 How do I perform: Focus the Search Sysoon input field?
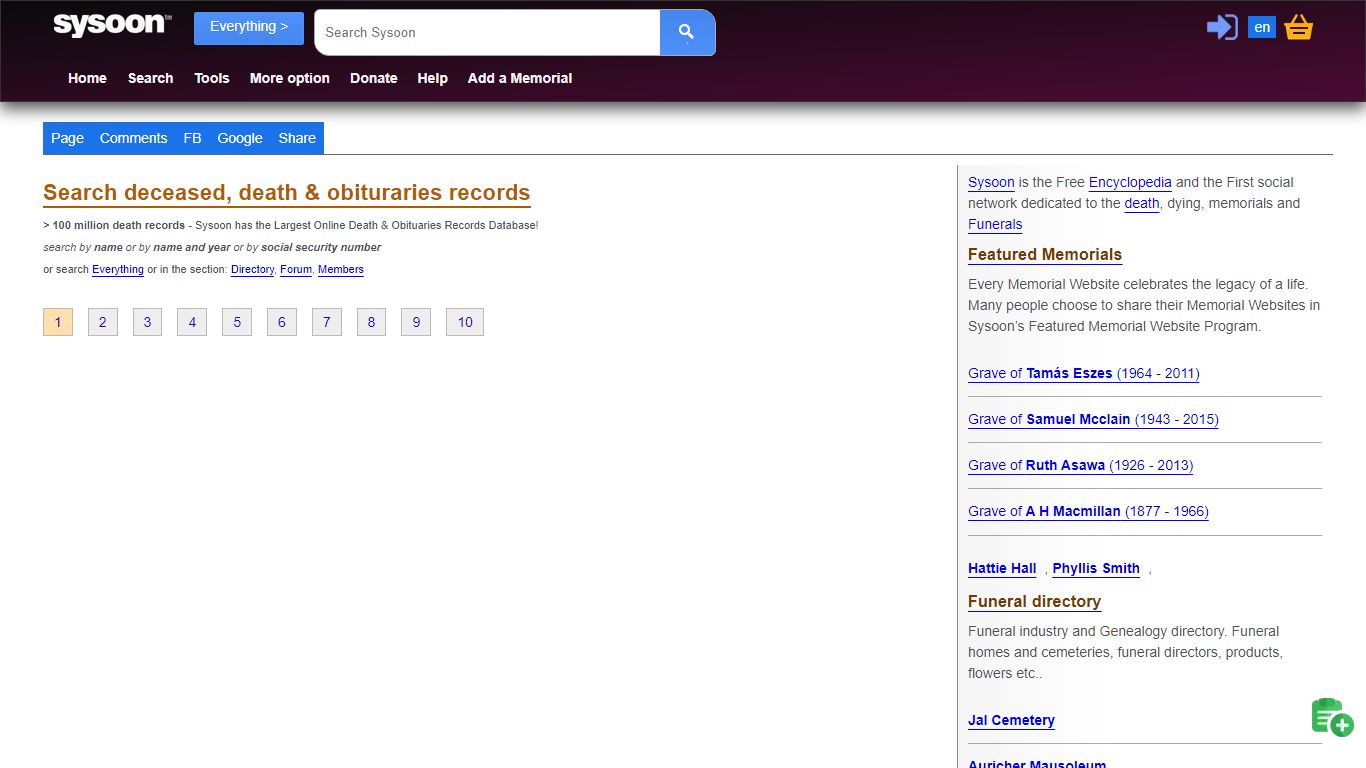click(487, 33)
